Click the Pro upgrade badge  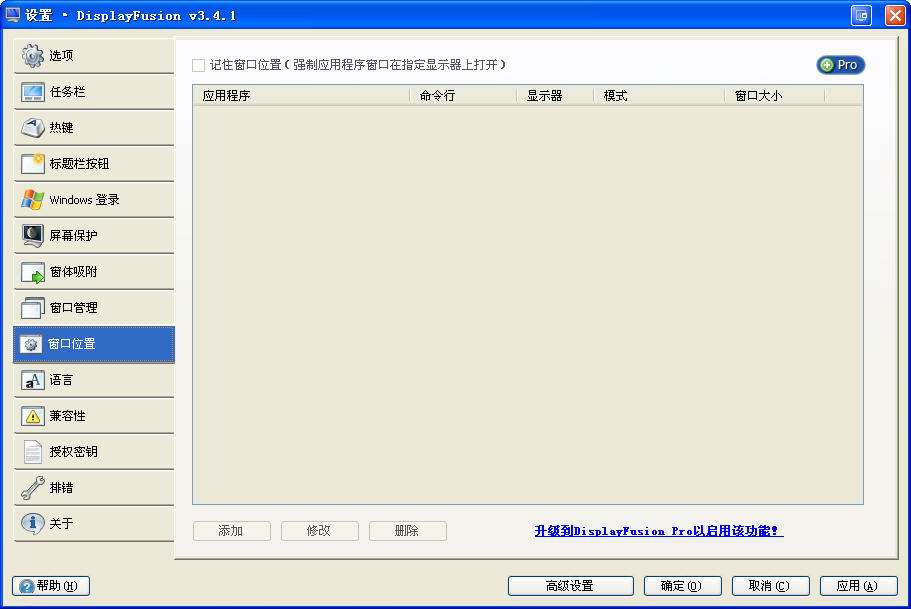click(841, 65)
